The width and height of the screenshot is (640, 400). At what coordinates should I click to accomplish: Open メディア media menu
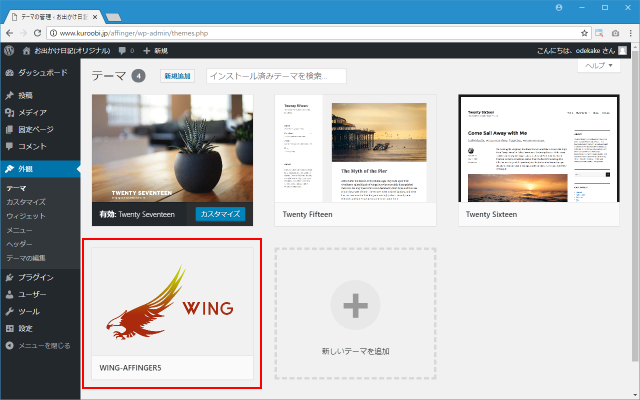click(x=40, y=113)
